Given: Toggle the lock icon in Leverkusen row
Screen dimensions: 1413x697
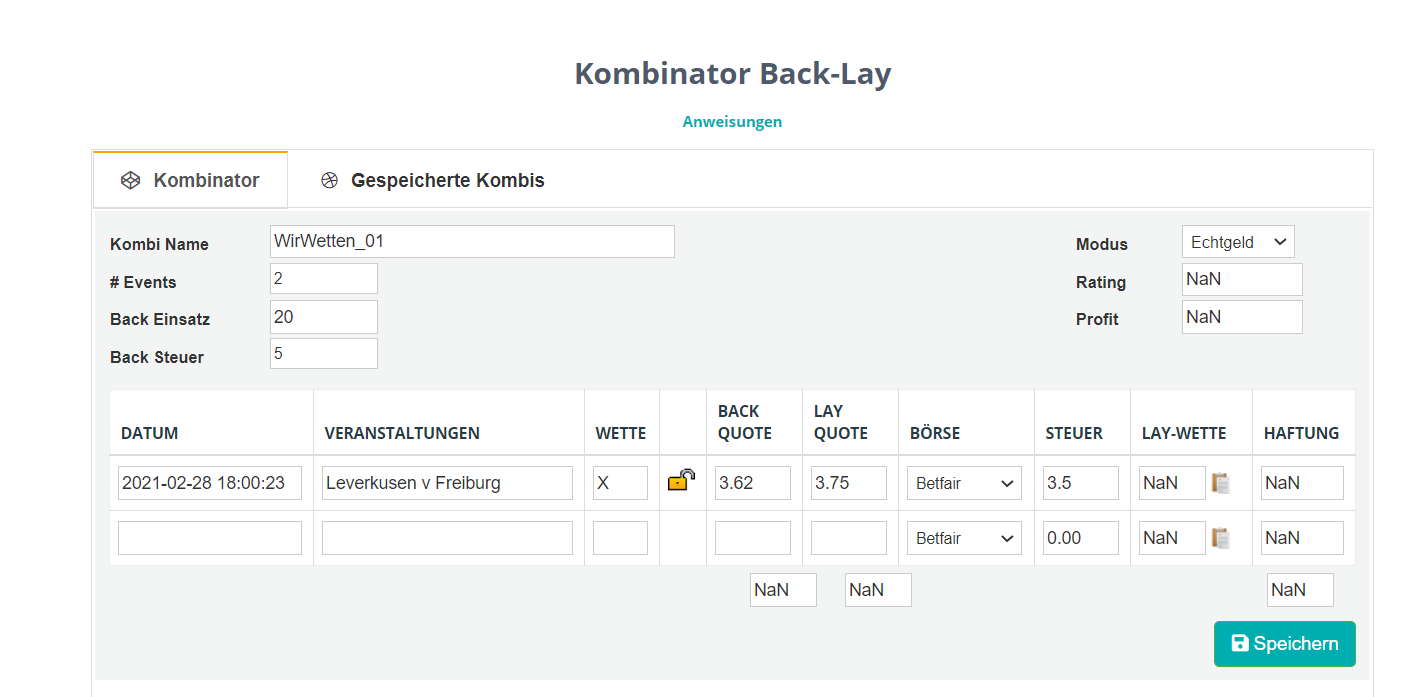Looking at the screenshot, I should click(682, 481).
